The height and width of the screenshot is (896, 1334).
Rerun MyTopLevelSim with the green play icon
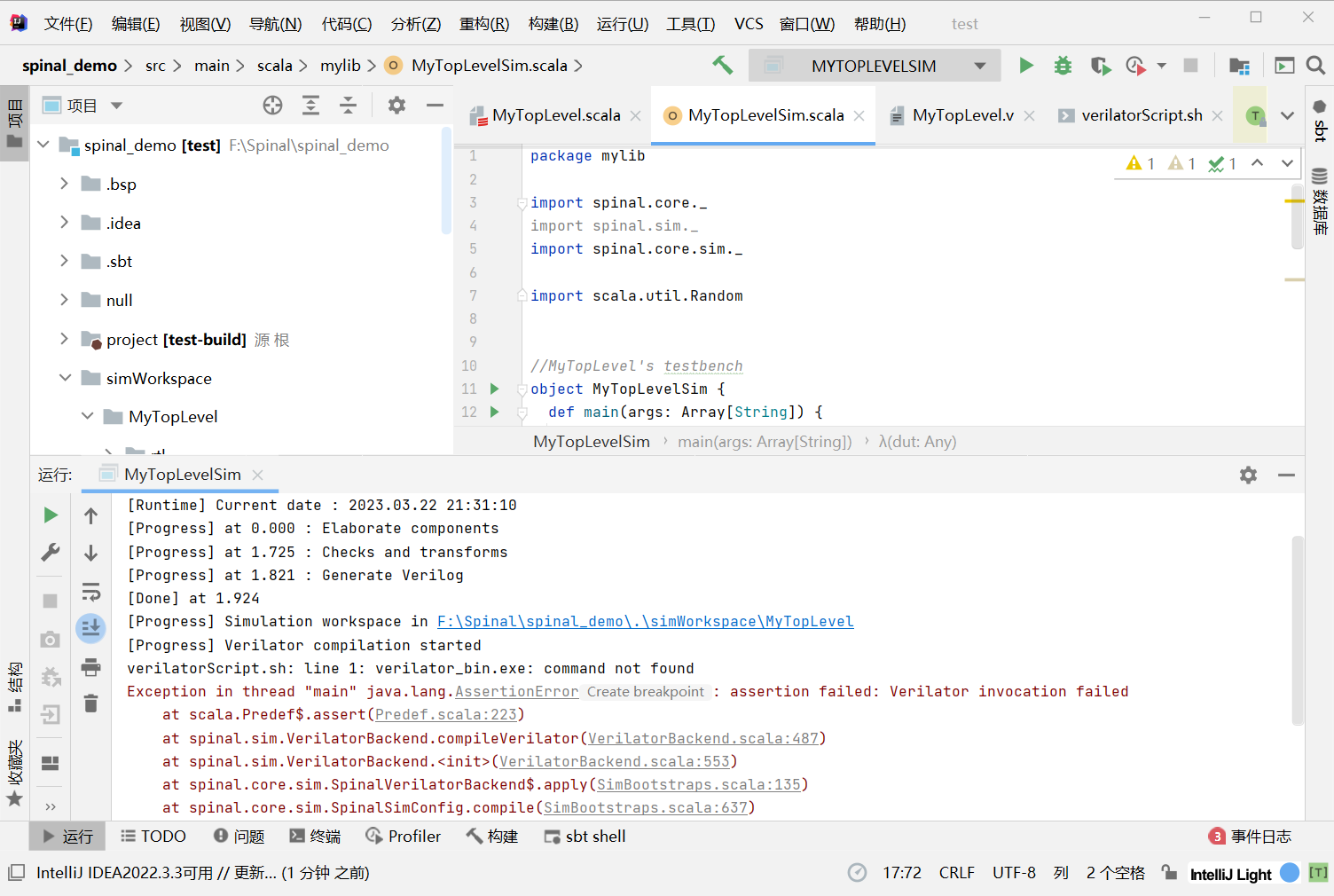click(50, 515)
